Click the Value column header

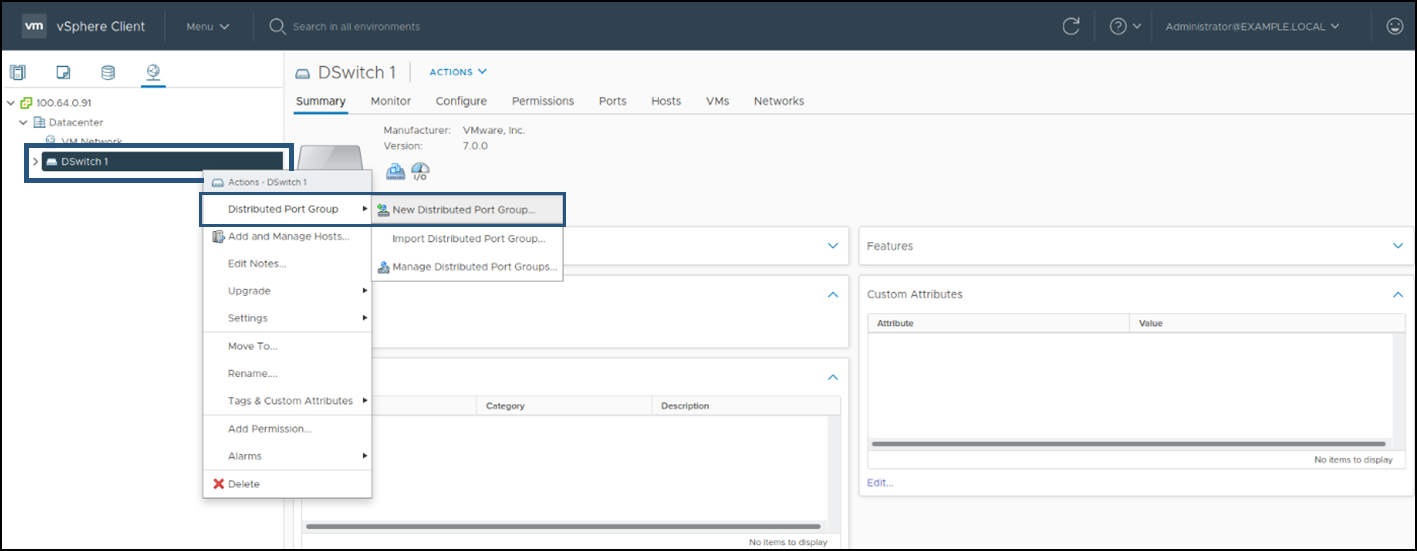[x=1267, y=324]
